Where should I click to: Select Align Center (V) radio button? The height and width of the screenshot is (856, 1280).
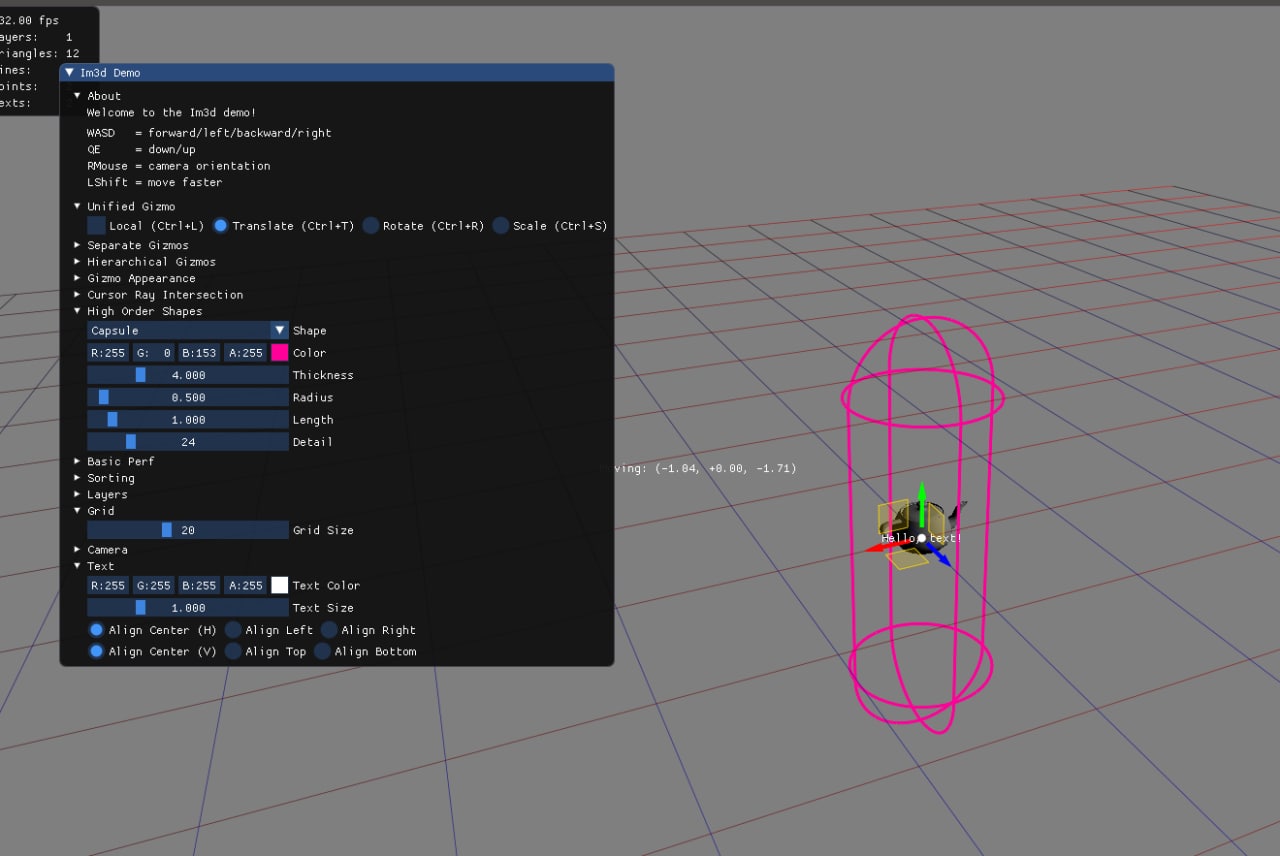click(x=96, y=651)
